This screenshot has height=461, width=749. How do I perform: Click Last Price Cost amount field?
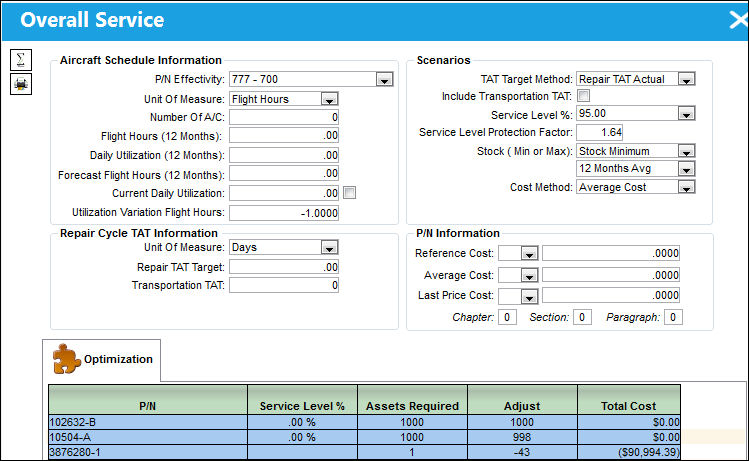click(611, 295)
